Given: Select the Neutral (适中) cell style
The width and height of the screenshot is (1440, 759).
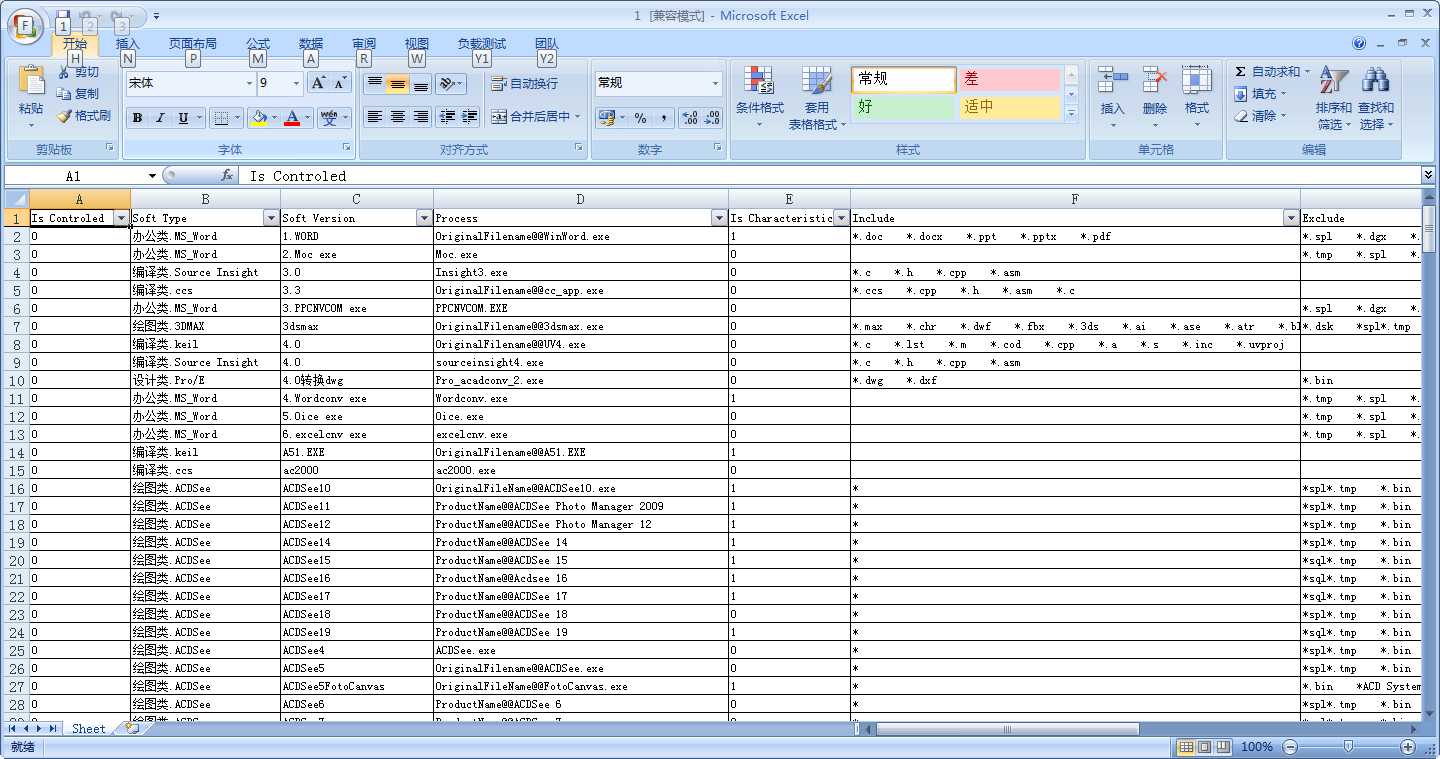Looking at the screenshot, I should (1008, 107).
